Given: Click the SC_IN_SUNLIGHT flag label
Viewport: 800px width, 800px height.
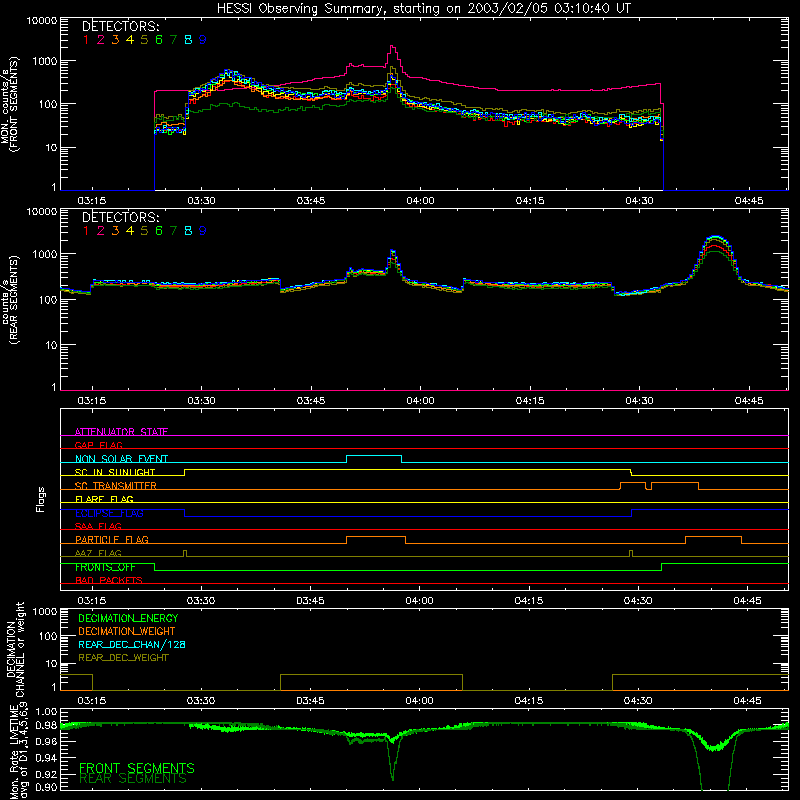Looking at the screenshot, I should tap(115, 472).
